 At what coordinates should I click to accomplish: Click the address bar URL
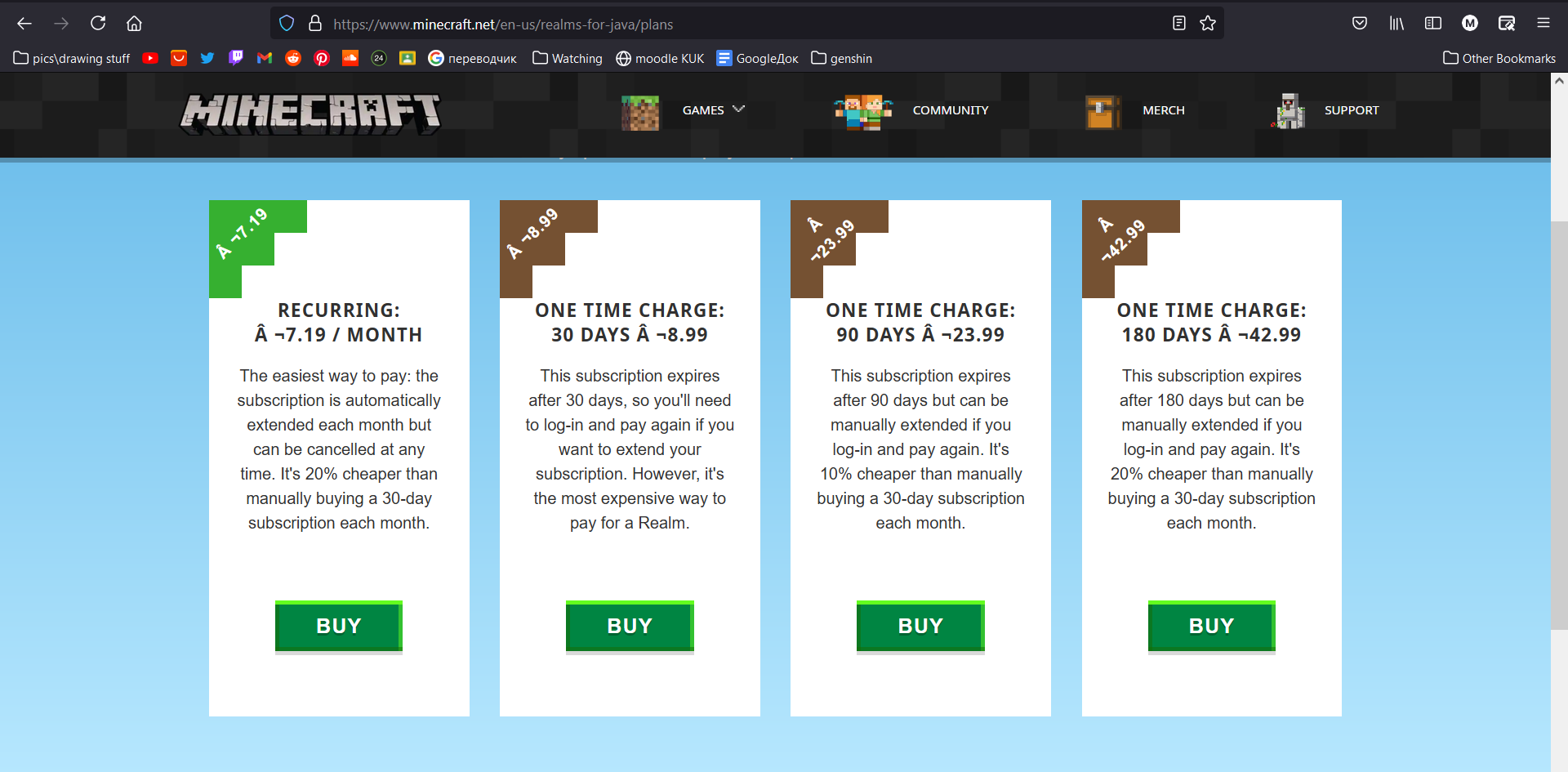[503, 25]
